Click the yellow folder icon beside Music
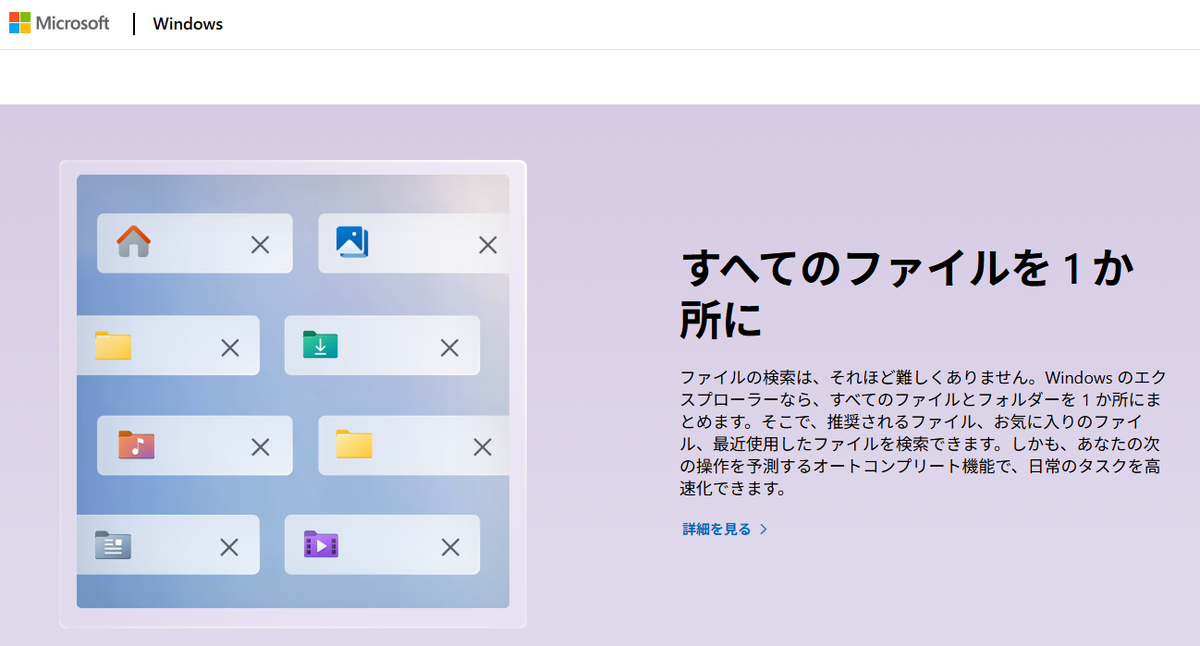The image size is (1200, 646). click(354, 444)
